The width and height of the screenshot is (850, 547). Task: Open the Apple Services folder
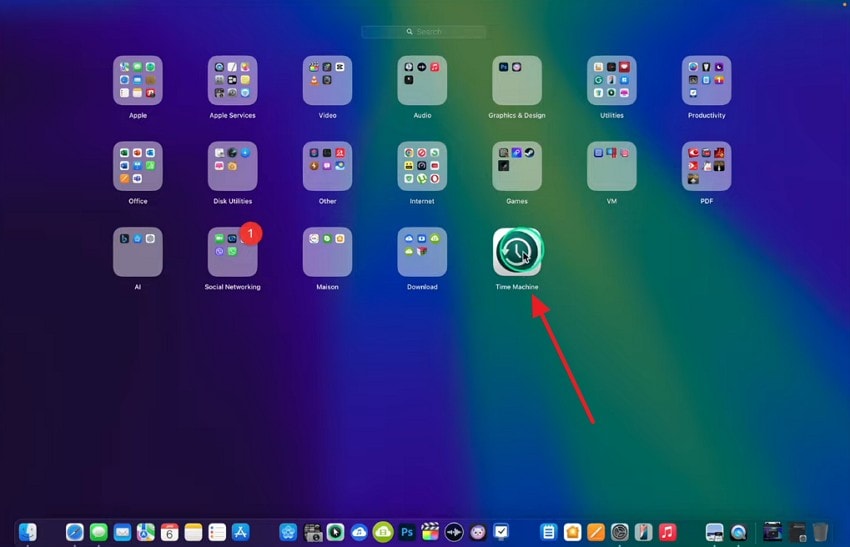[233, 80]
